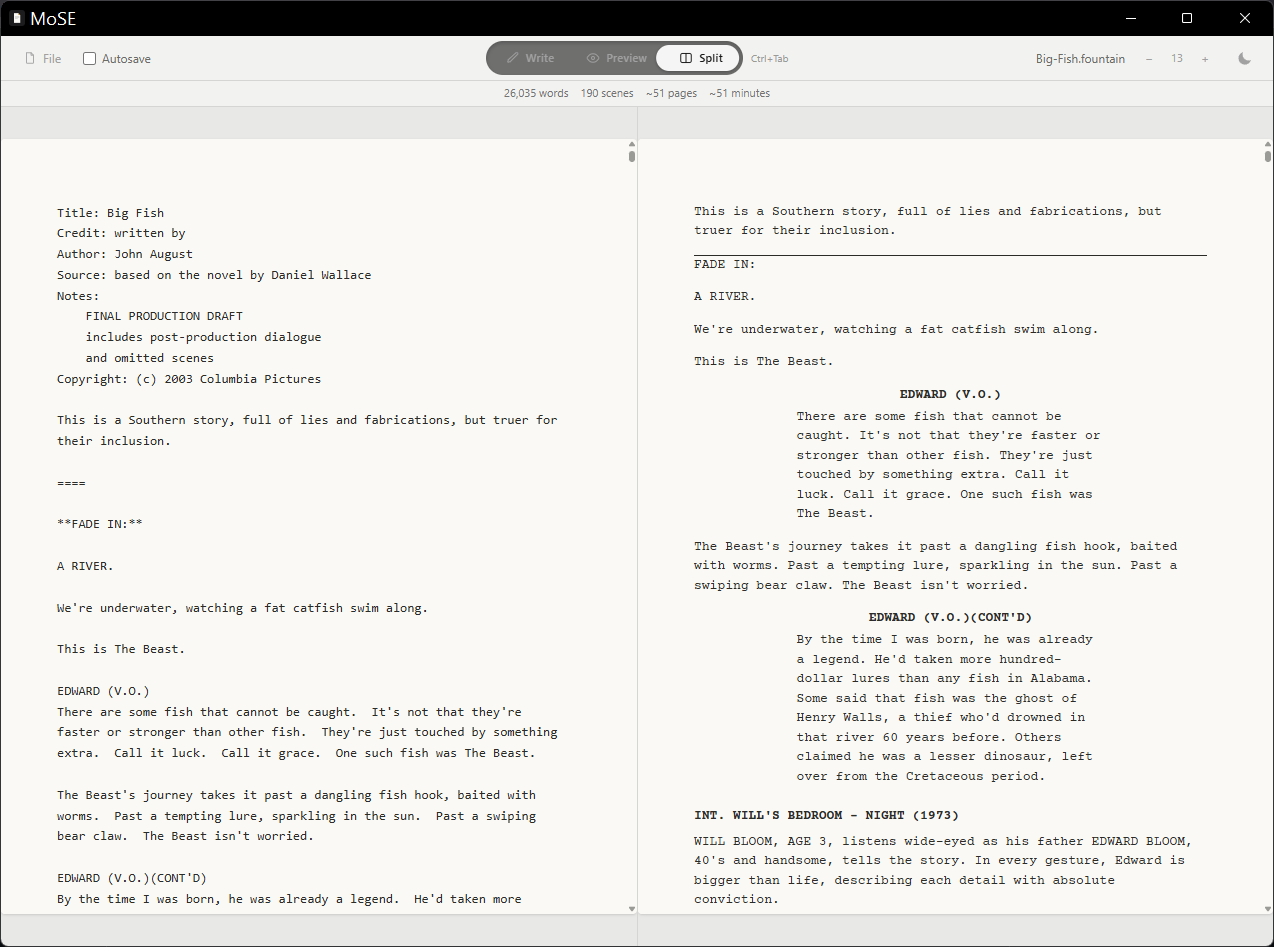Click the preview pane scrollbar thumb
1274x947 pixels.
1268,156
